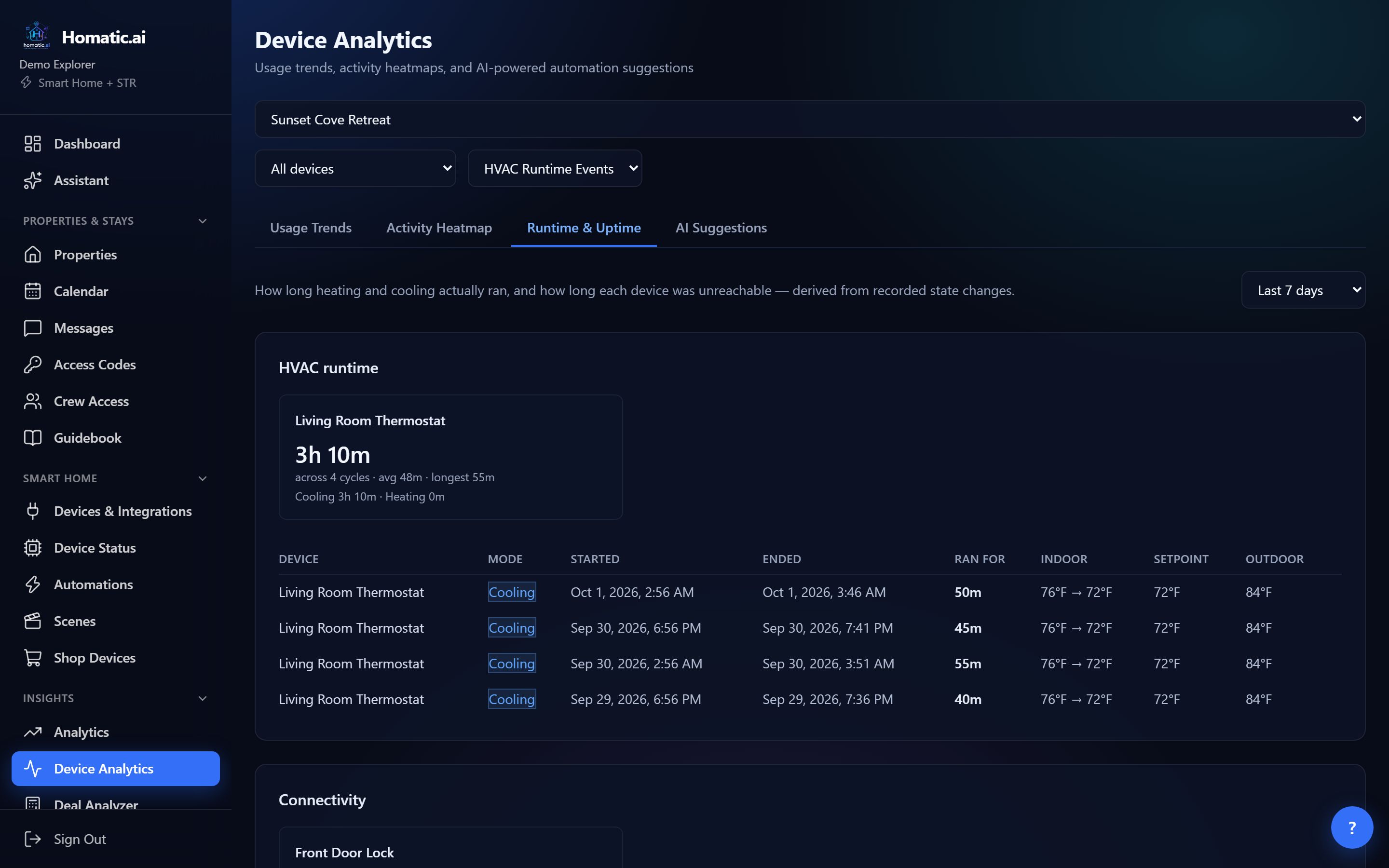The width and height of the screenshot is (1389, 868).
Task: Click the Guidebook book icon
Action: (33, 438)
